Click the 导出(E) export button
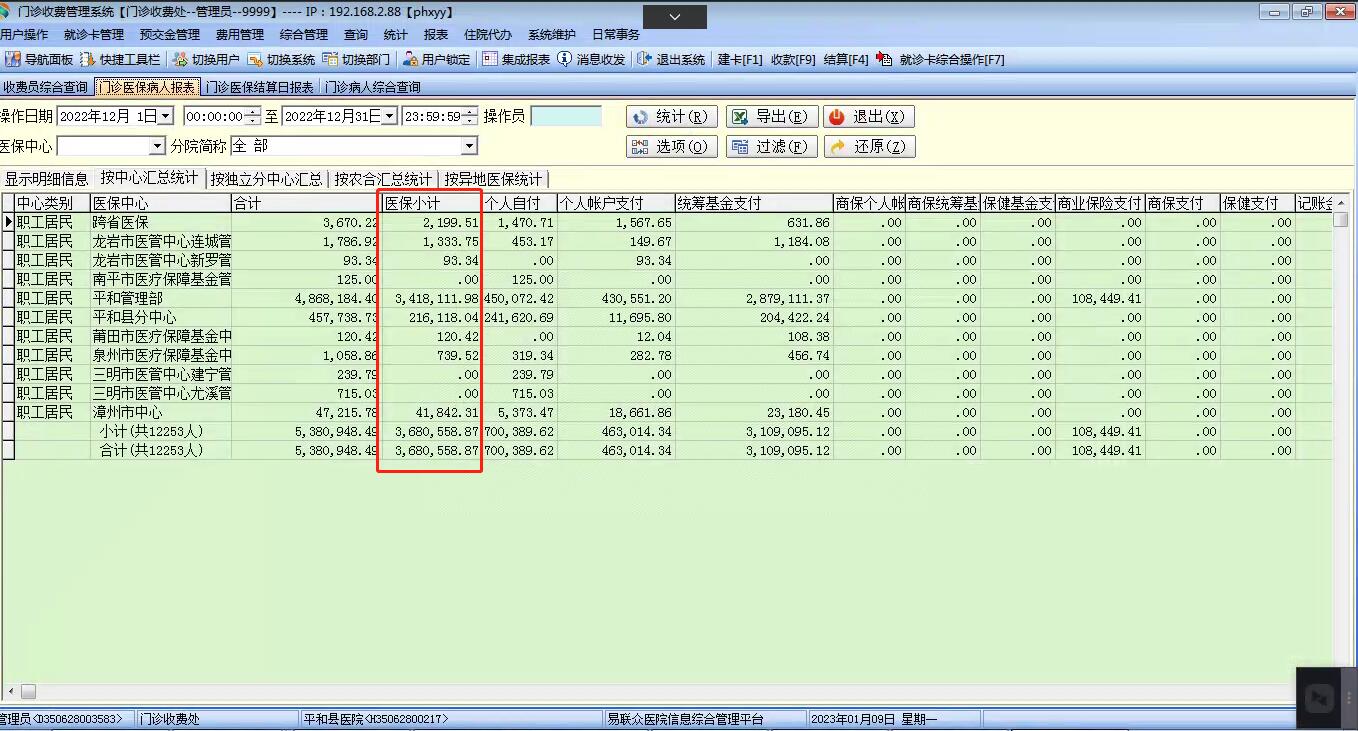The image size is (1358, 731). 772,117
